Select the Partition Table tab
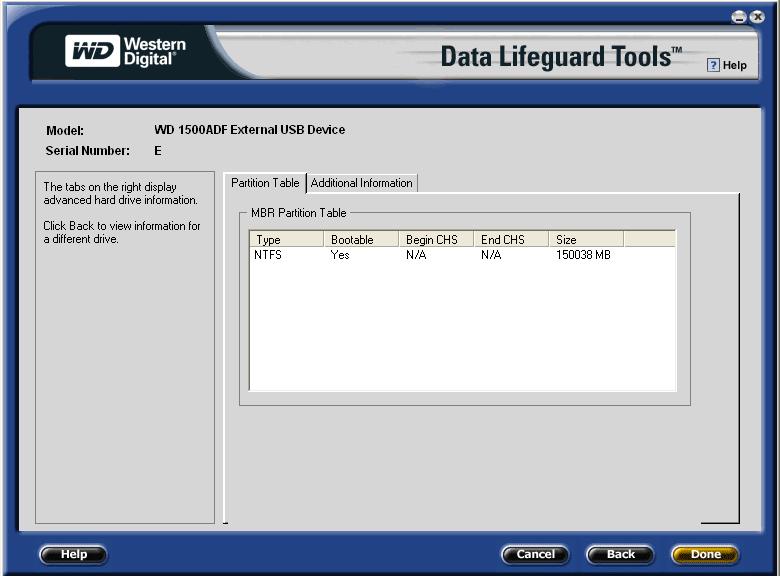The height and width of the screenshot is (576, 780). coord(265,183)
